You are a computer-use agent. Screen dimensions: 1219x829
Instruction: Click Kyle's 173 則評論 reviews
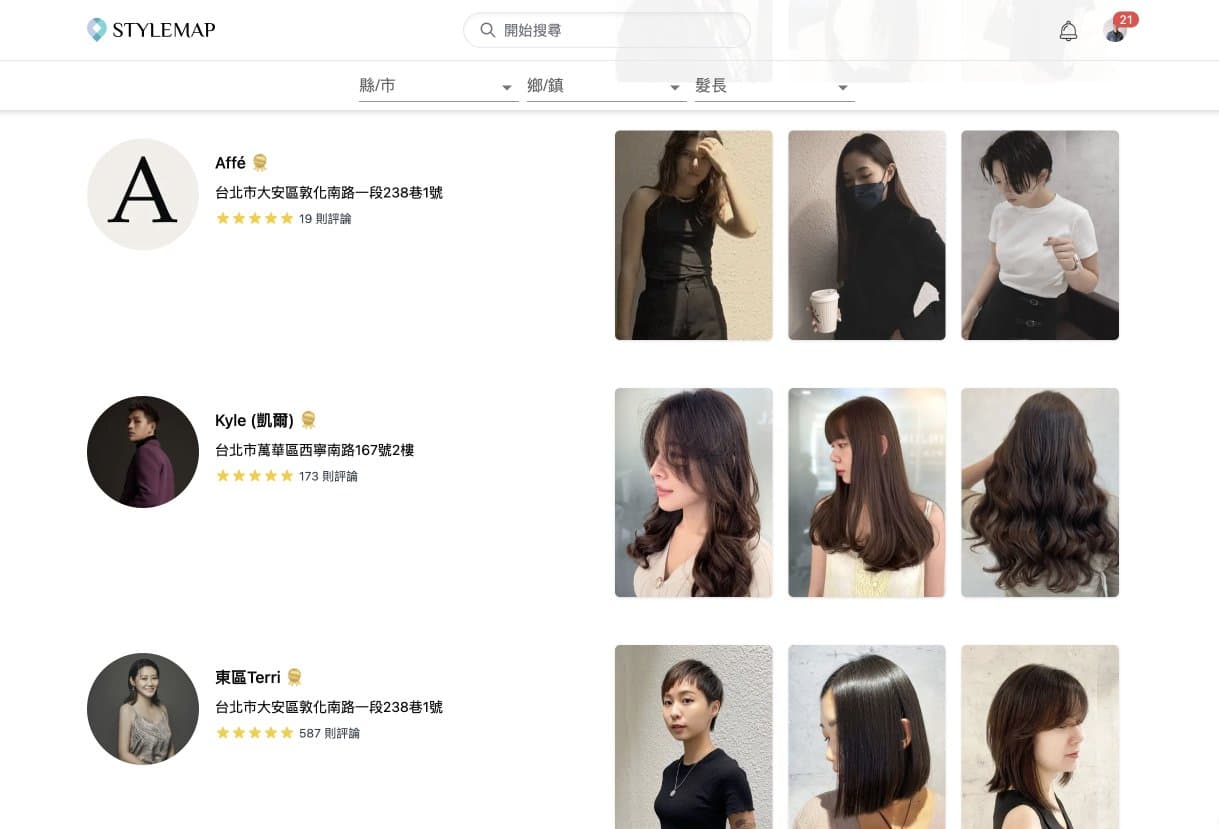pos(328,476)
